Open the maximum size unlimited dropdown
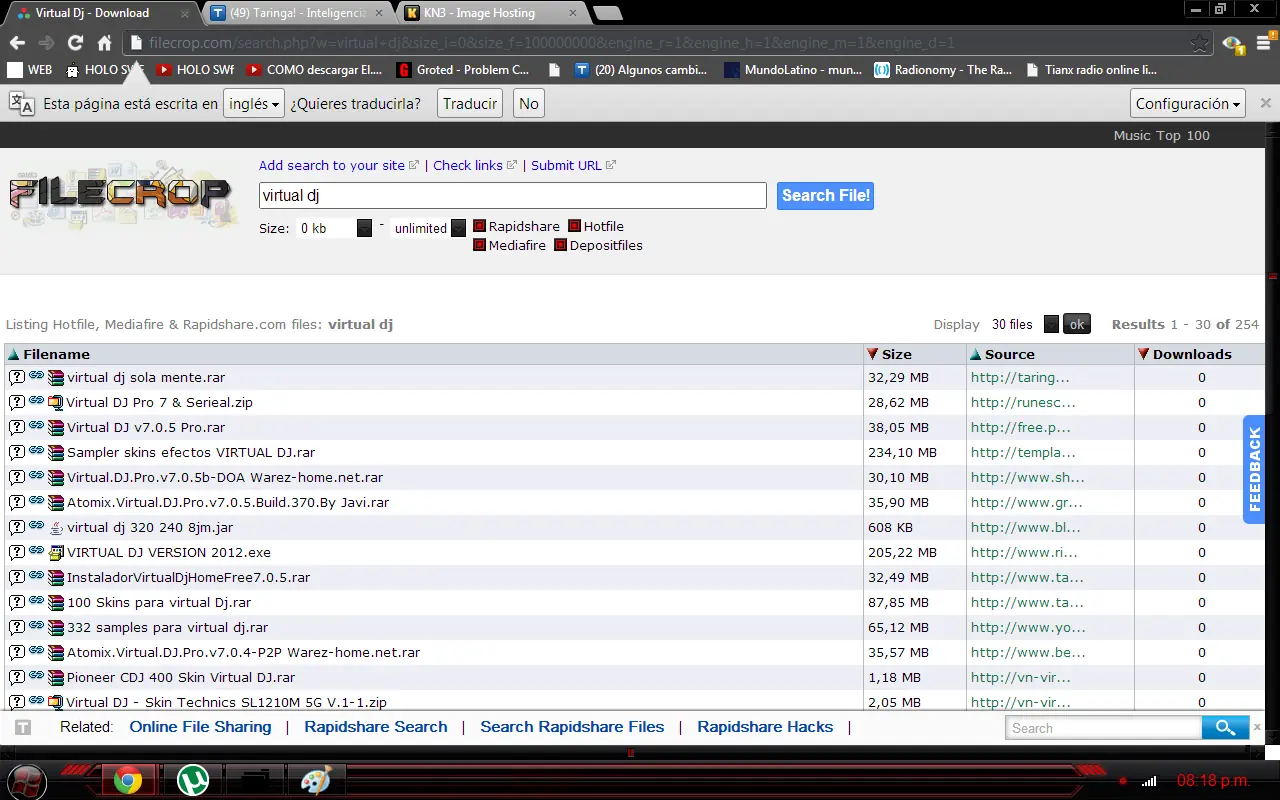The width and height of the screenshot is (1280, 800). coord(429,228)
